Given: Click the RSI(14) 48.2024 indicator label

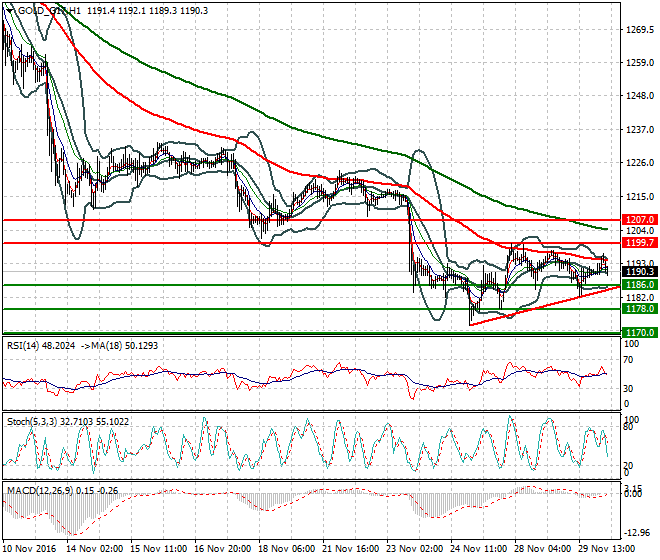Looking at the screenshot, I should (41, 346).
